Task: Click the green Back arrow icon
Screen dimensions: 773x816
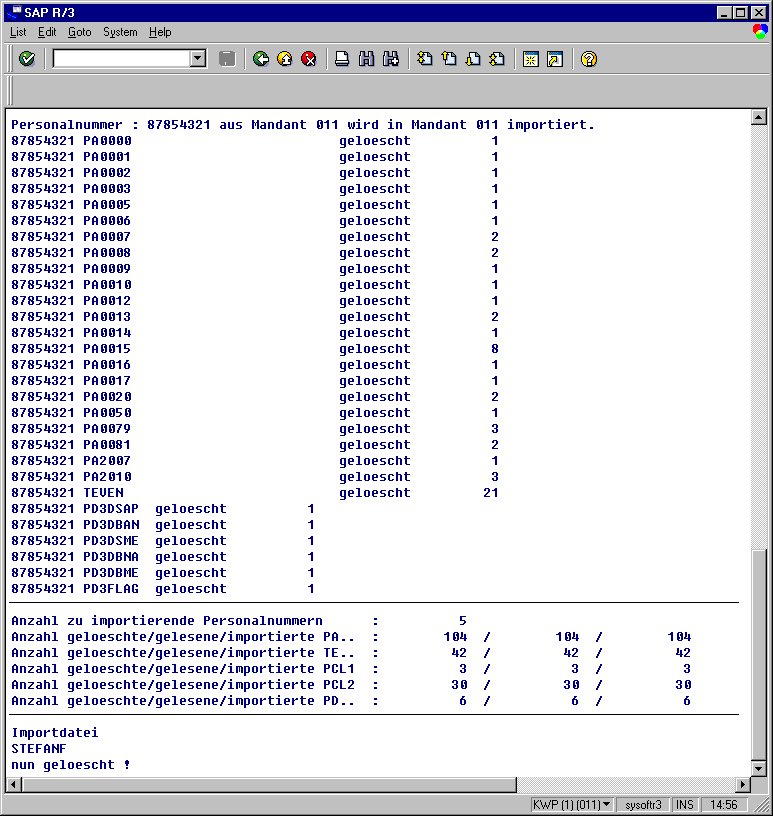Action: [261, 59]
